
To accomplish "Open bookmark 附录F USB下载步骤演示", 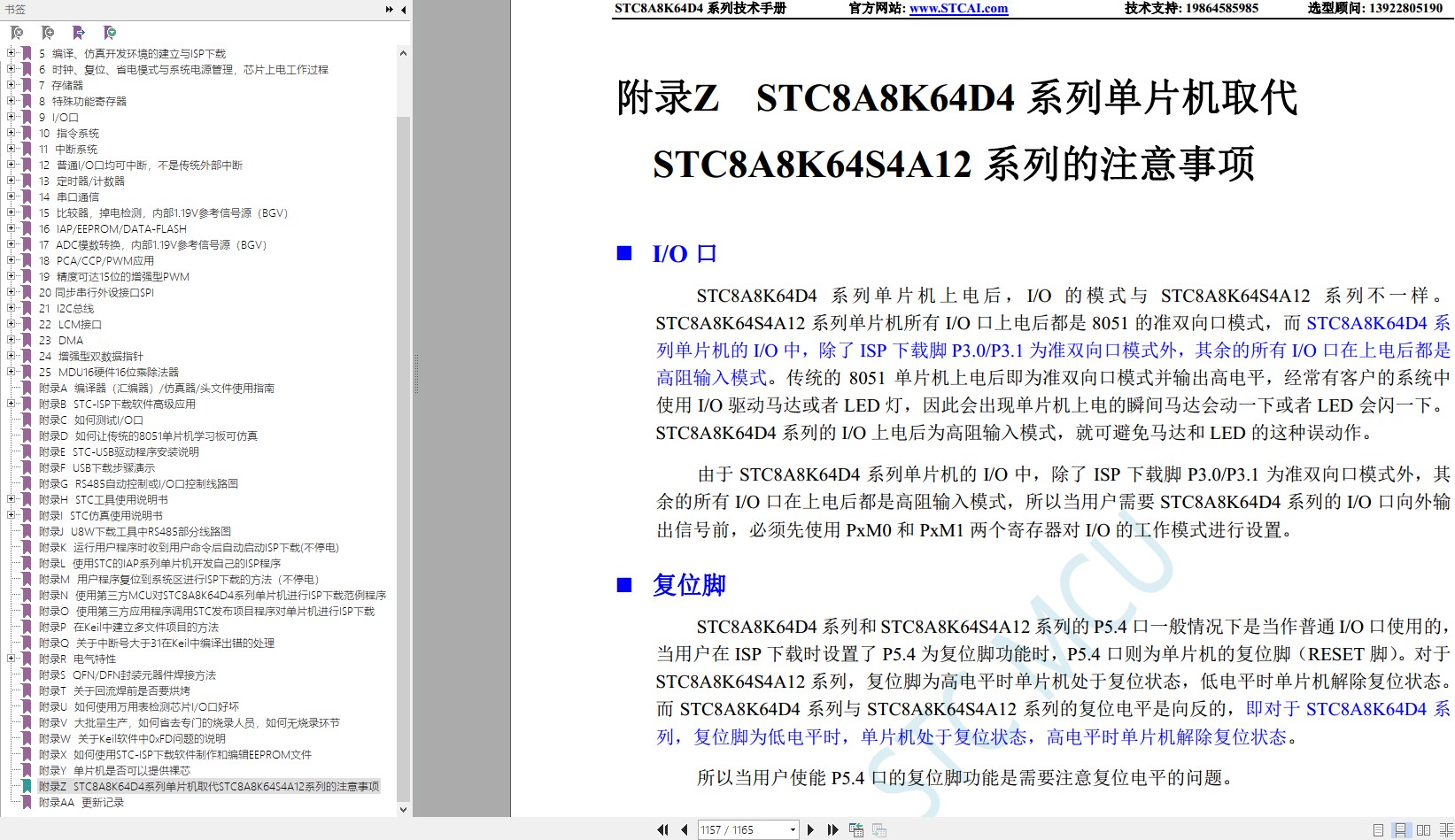I will (97, 467).
